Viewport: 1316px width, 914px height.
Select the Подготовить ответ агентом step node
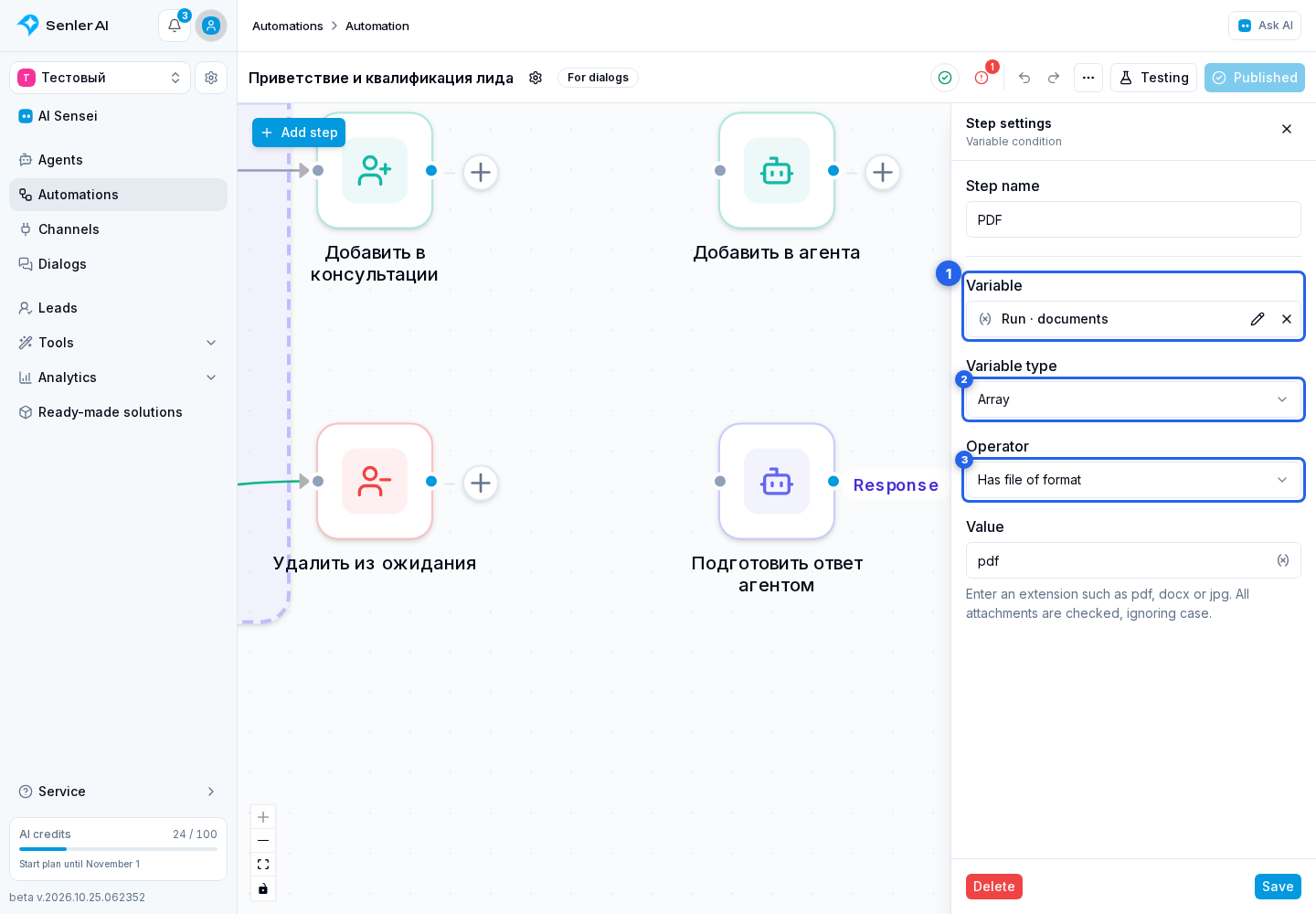777,482
